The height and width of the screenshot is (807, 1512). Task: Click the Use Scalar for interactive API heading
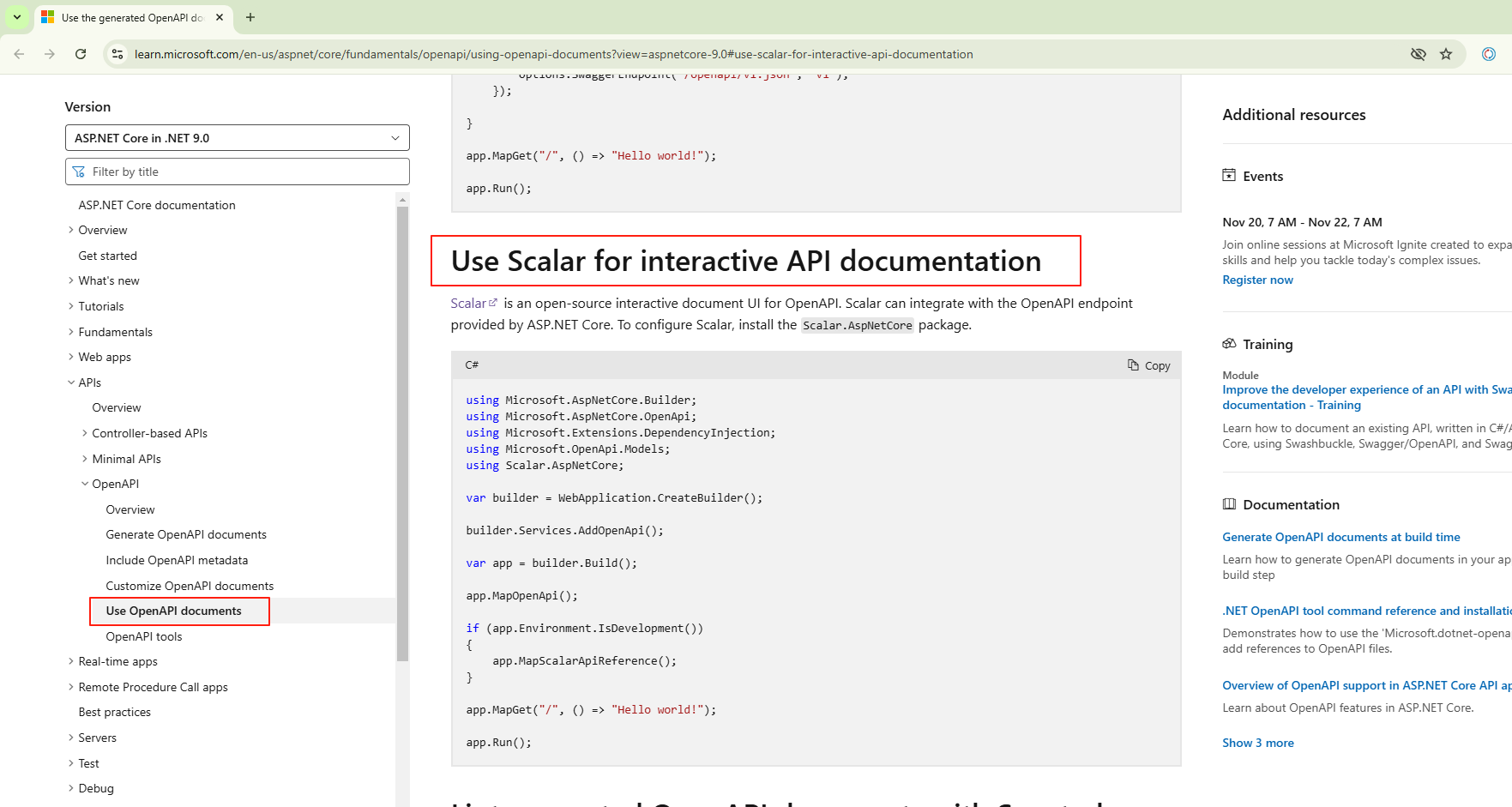(746, 261)
